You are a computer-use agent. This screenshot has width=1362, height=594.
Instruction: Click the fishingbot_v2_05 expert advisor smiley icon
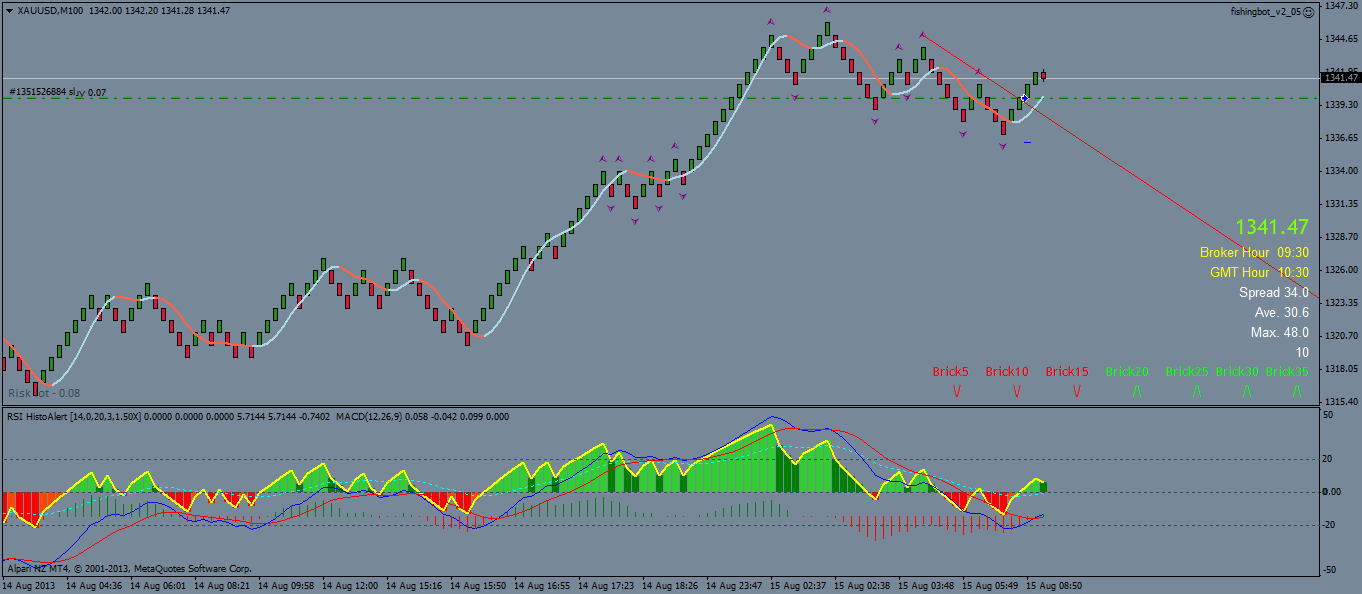[1309, 11]
